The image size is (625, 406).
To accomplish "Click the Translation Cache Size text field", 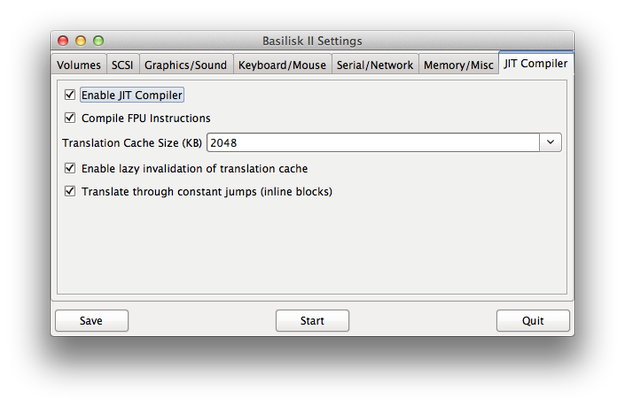I will (373, 142).
